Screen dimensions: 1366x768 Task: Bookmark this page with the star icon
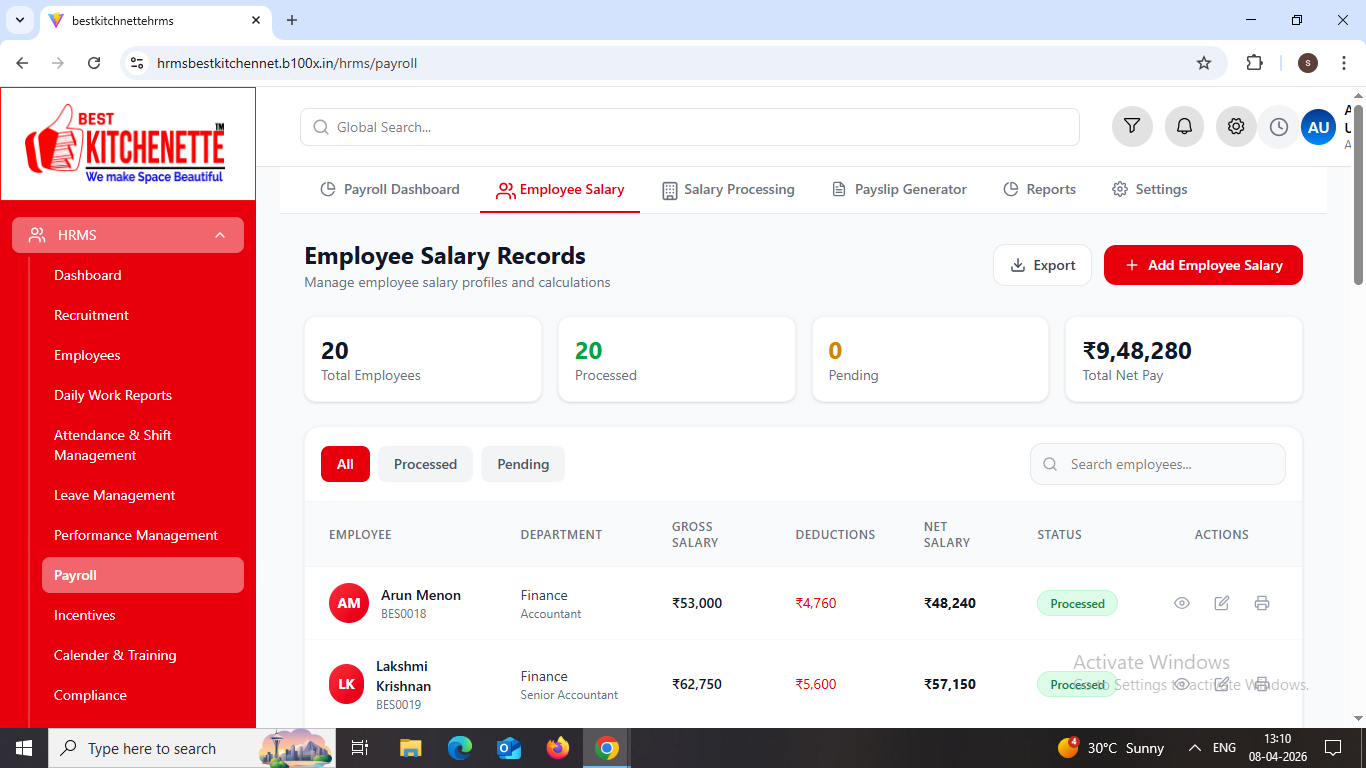pos(1204,63)
